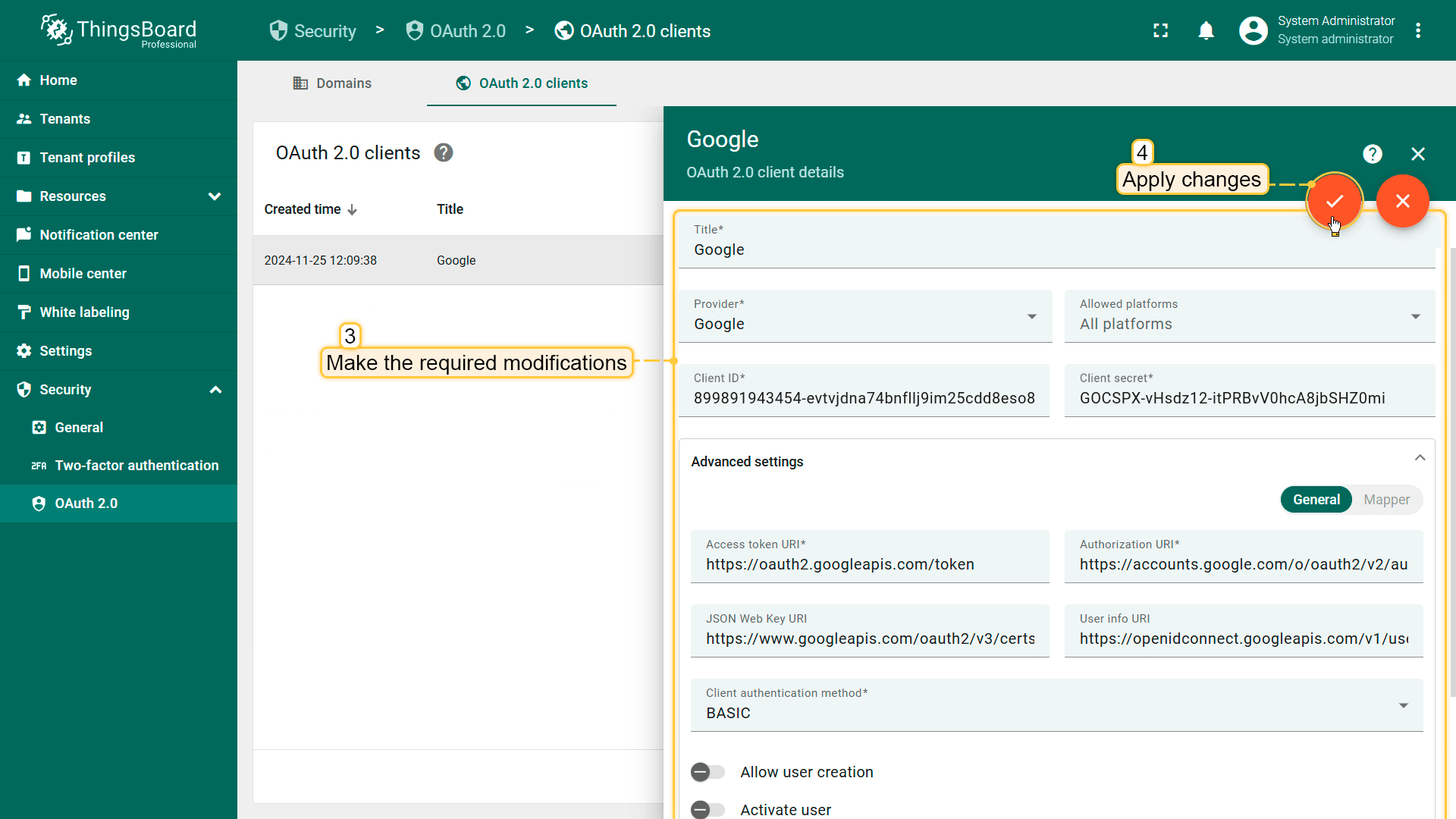Image resolution: width=1456 pixels, height=819 pixels.
Task: Open the Client authentication method dropdown
Action: coord(1056,705)
